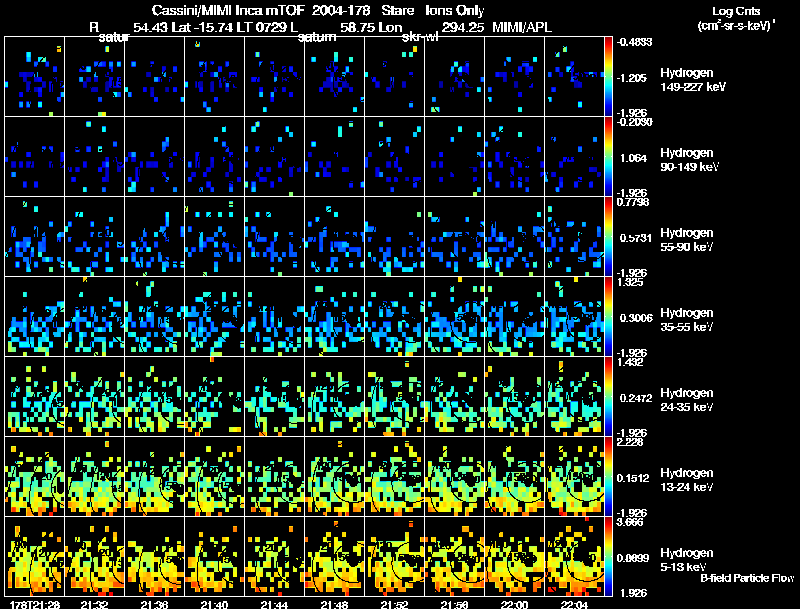Open the 21:36 panel in the 13-24 keV row
The image size is (800, 609).
coord(154,477)
